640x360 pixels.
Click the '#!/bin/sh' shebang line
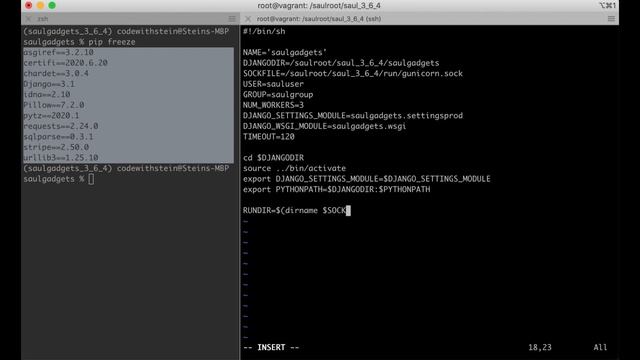click(x=264, y=31)
